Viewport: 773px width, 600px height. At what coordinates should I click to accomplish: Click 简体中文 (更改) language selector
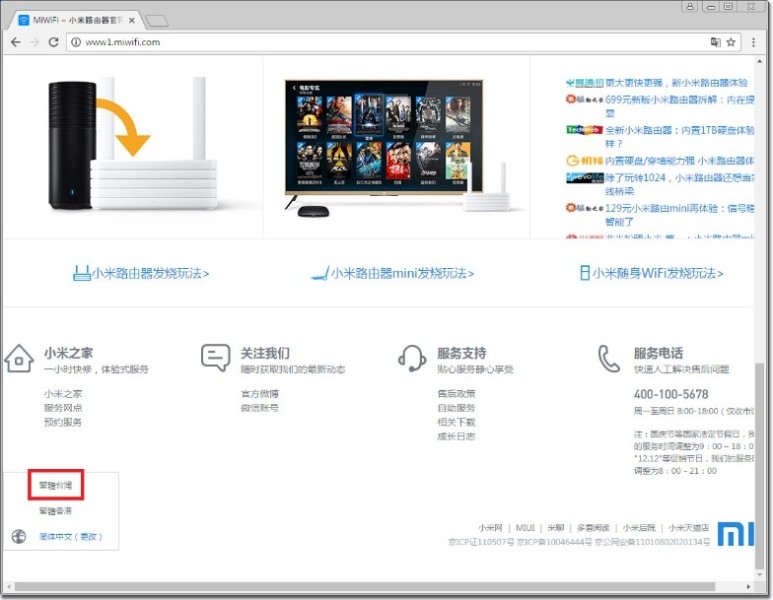coord(70,537)
